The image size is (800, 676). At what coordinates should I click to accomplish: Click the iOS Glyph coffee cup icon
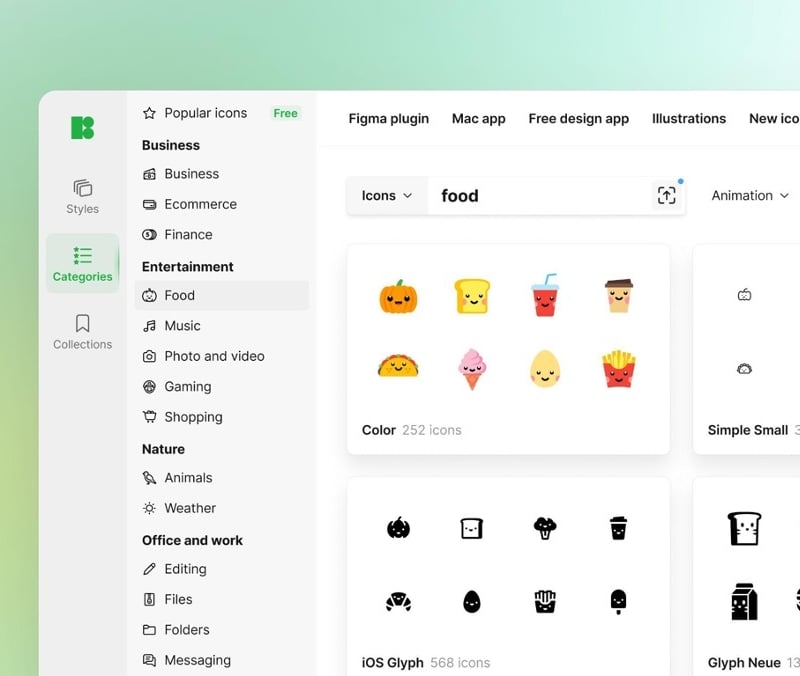(x=618, y=528)
